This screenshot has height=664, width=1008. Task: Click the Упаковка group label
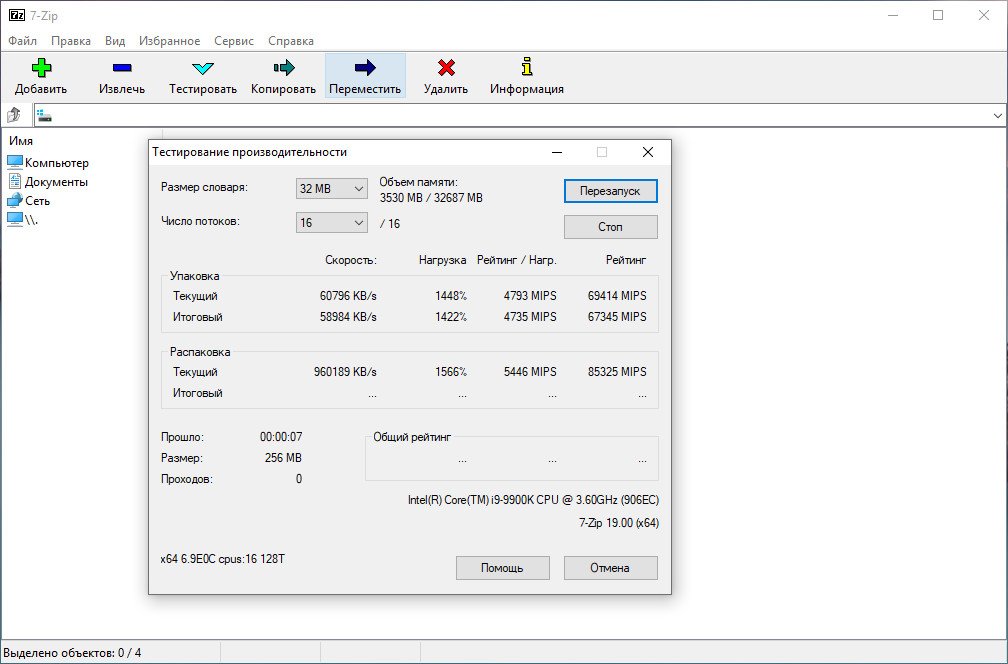[194, 276]
